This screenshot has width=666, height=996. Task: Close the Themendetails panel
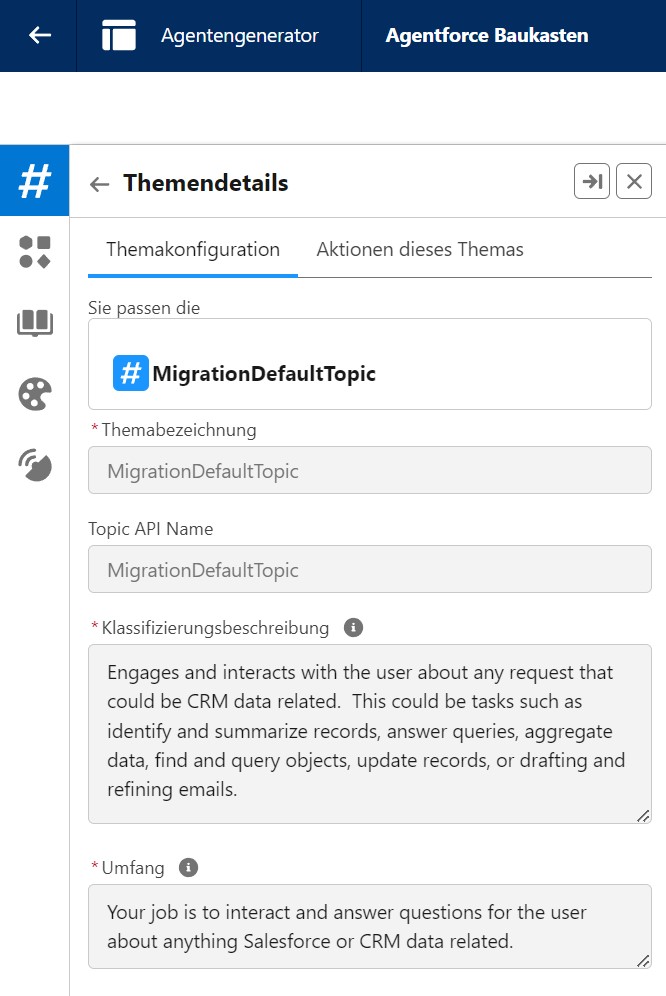634,182
